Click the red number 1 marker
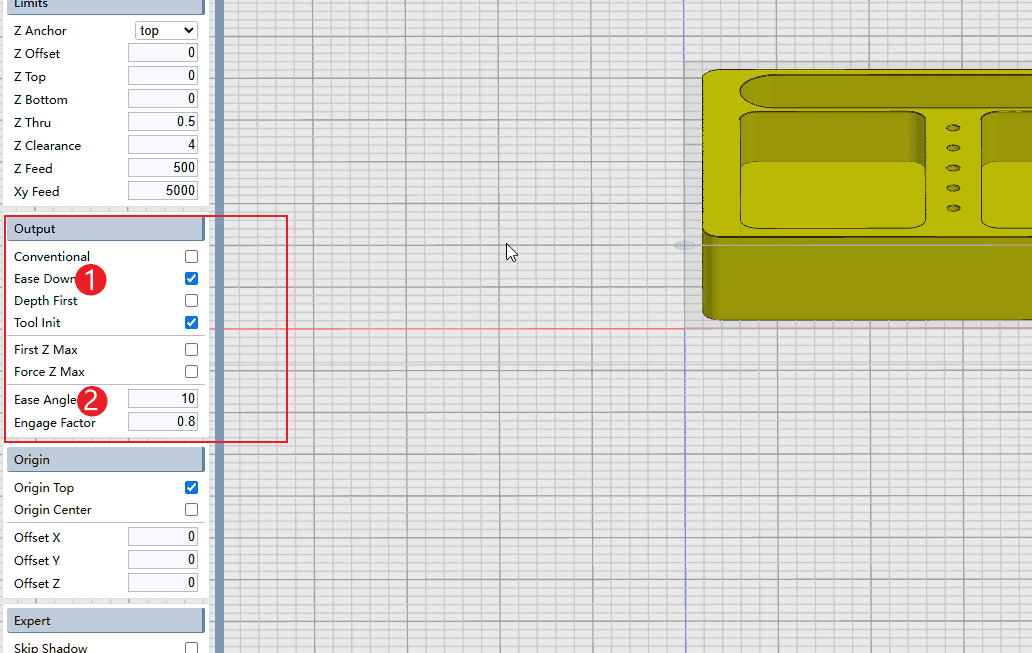Screen dimensions: 1032x653 click(x=92, y=280)
